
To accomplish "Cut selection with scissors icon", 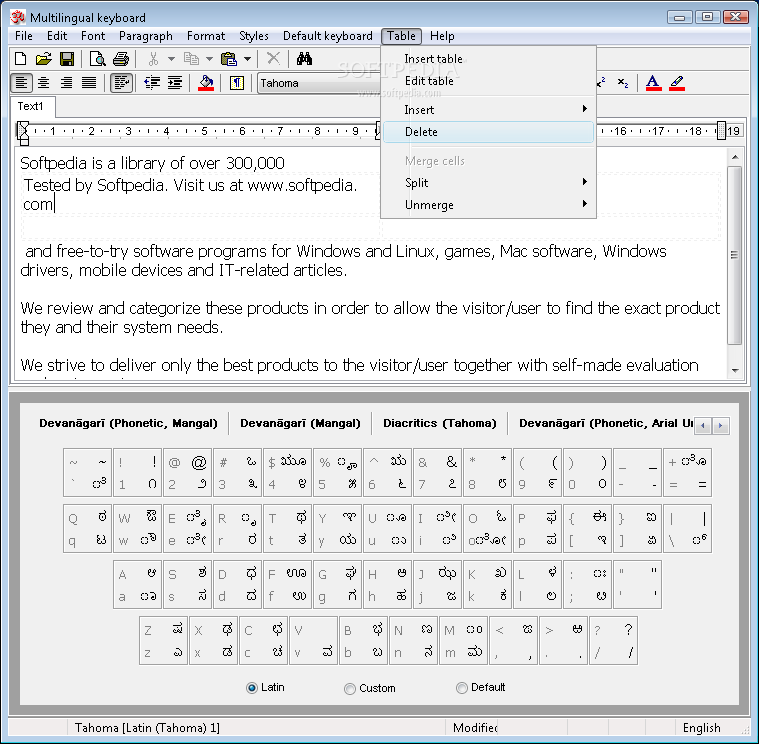I will (x=153, y=59).
